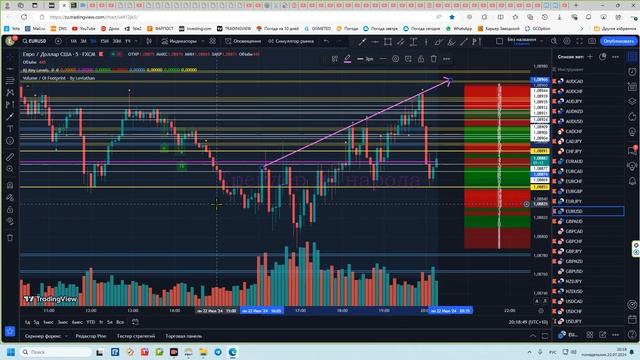Select the horizontal line favorite tool

pos(375,41)
